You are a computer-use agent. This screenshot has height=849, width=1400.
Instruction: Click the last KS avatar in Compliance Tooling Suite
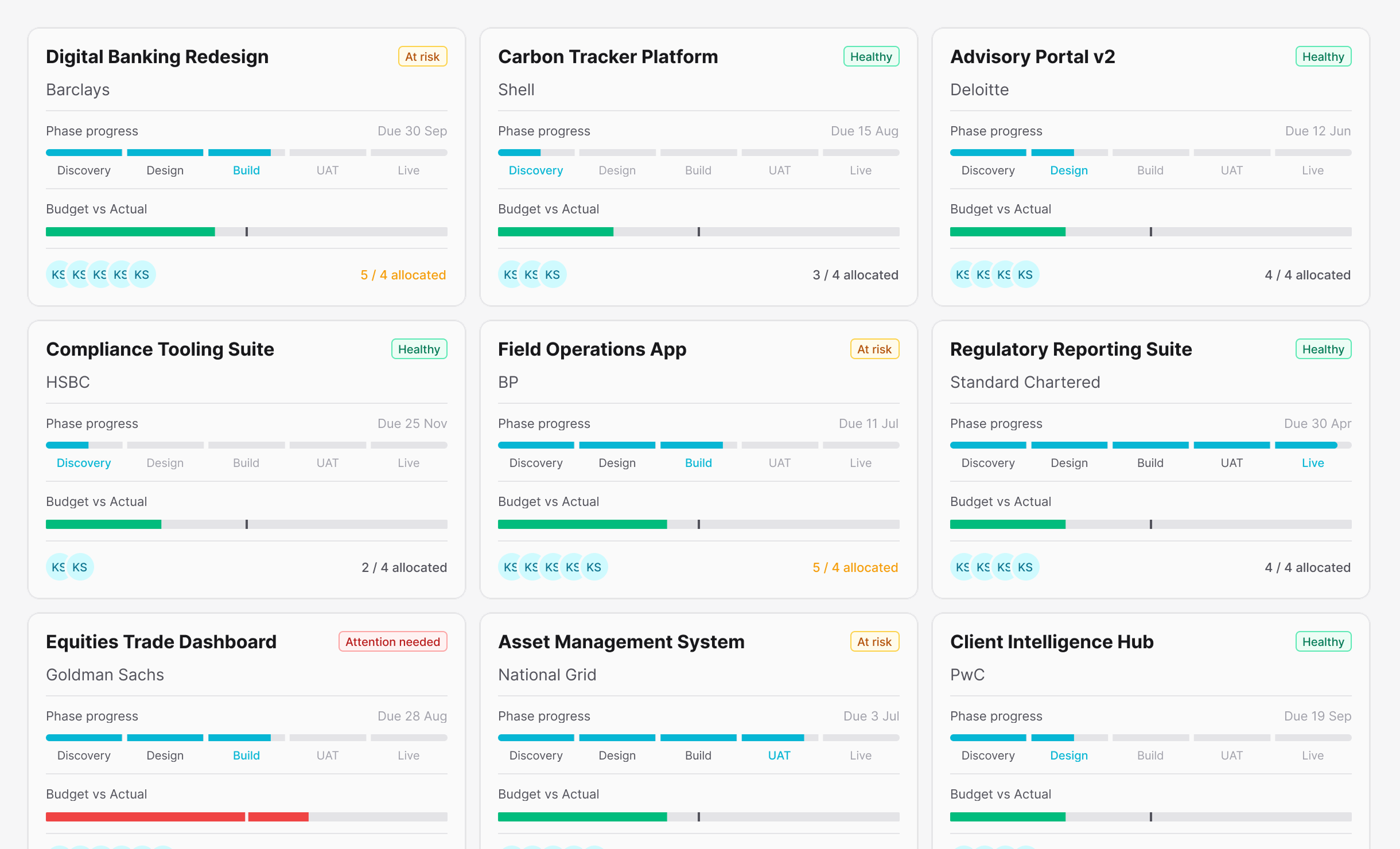80,567
